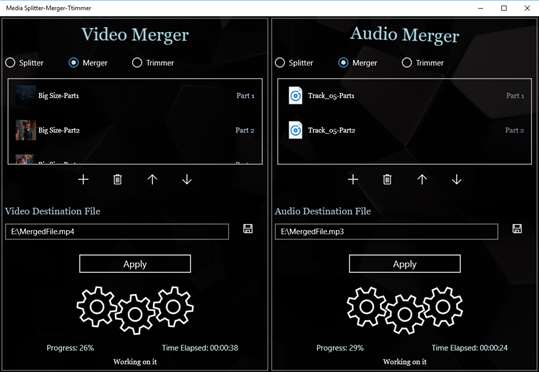This screenshot has width=539, height=372.
Task: Click the Track_05-Part1 audio file icon
Action: 295,95
